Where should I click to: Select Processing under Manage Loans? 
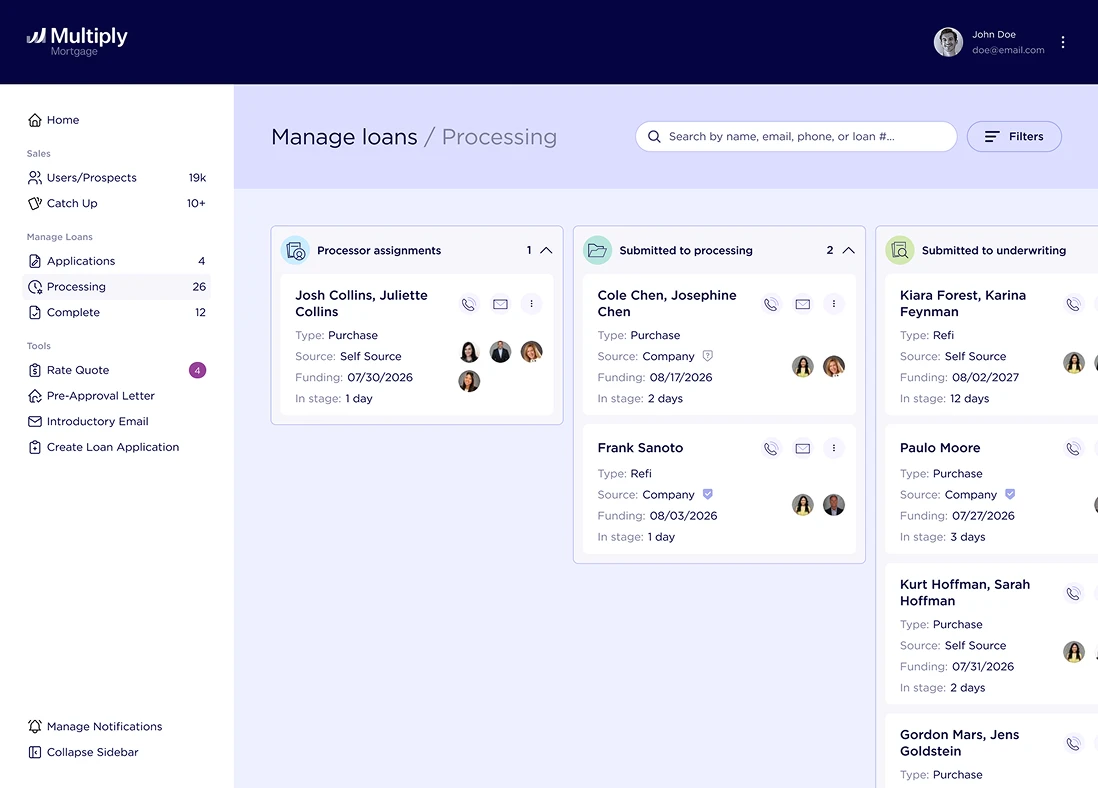116,286
